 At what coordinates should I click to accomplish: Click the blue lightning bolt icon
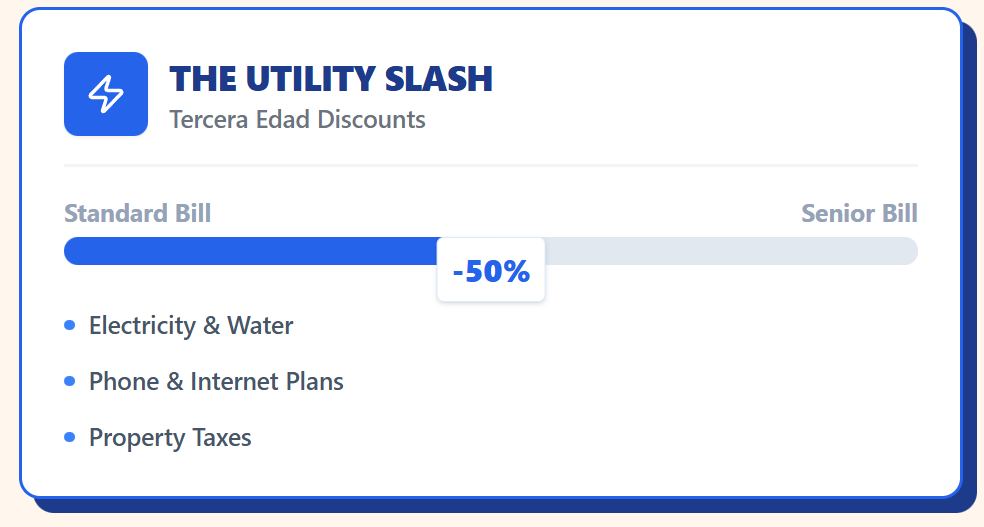(x=106, y=94)
